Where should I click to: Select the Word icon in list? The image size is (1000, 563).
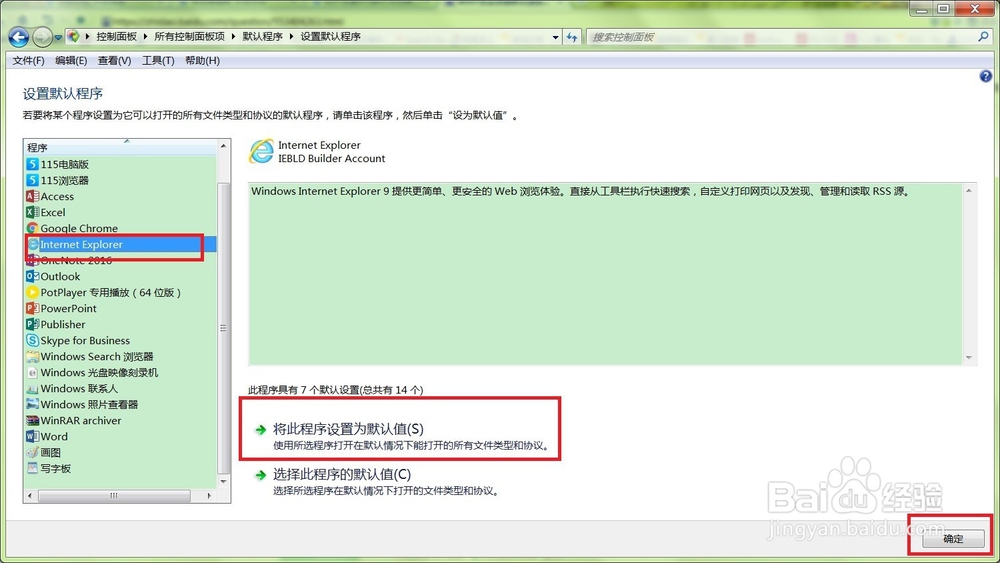pyautogui.click(x=33, y=436)
